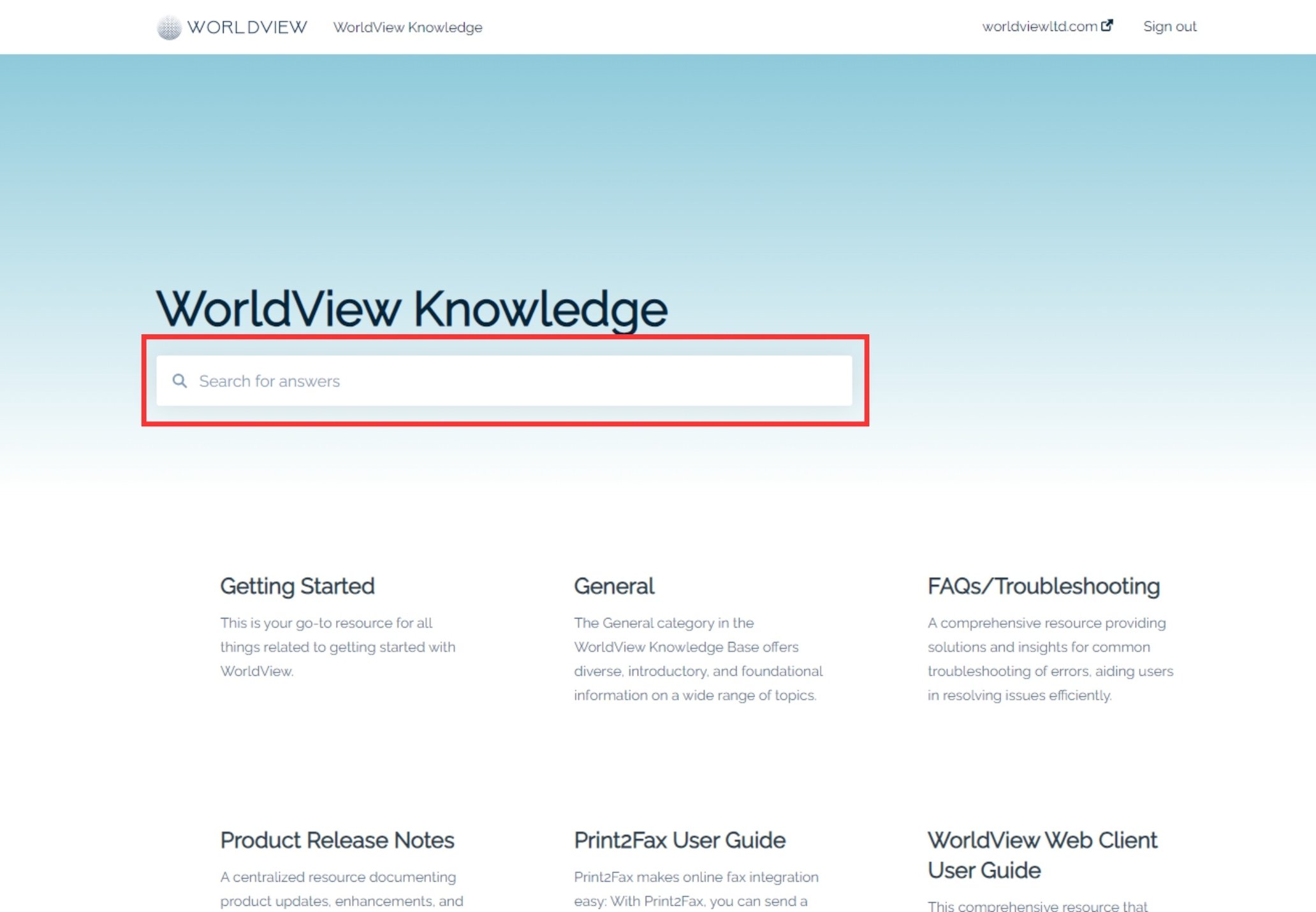
Task: Open the FAQs/Troubleshooting category
Action: (x=1043, y=586)
